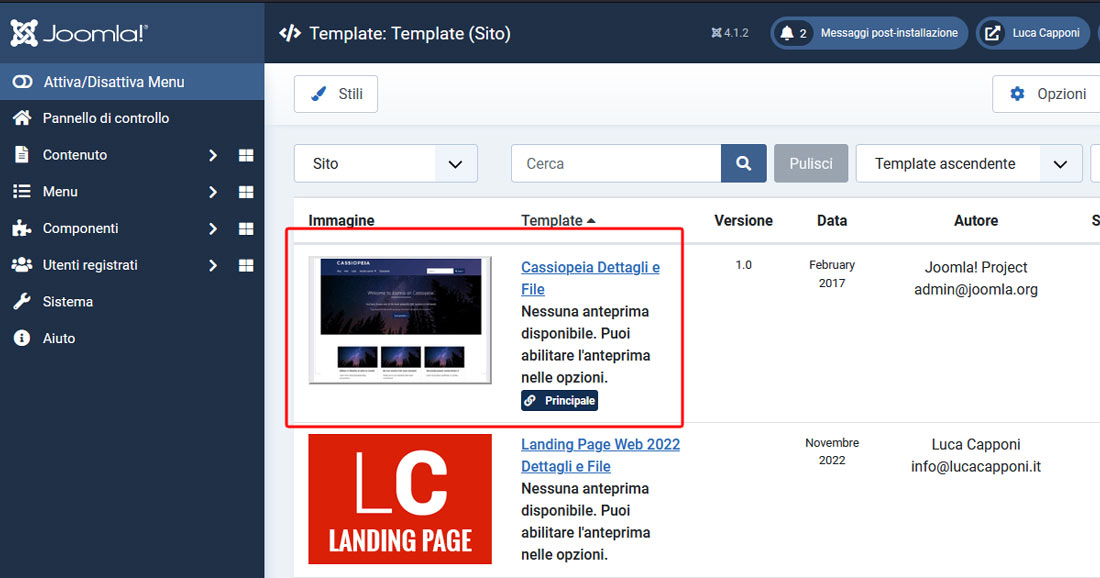1100x578 pixels.
Task: Open the Menu dashboard grid icon
Action: (246, 191)
